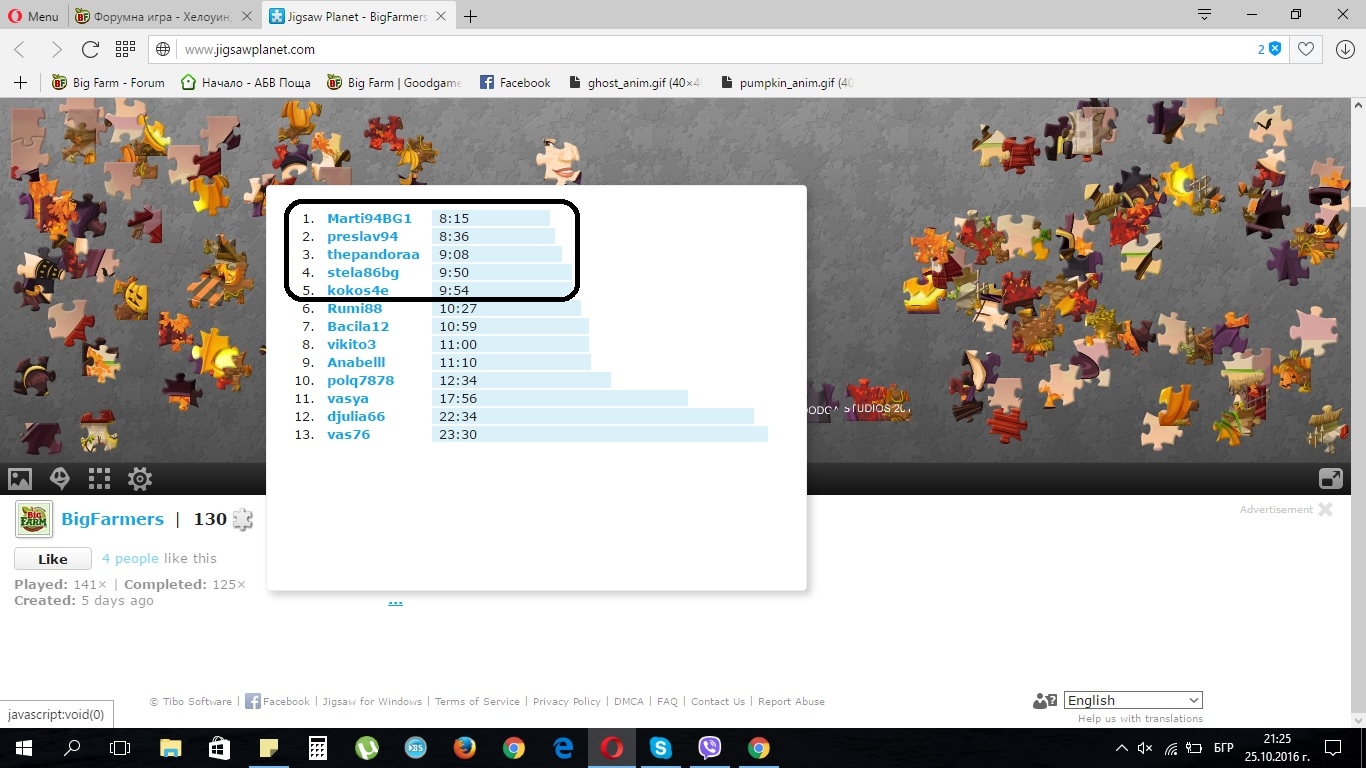Open Viber from the taskbar
The height and width of the screenshot is (768, 1366).
[x=710, y=748]
